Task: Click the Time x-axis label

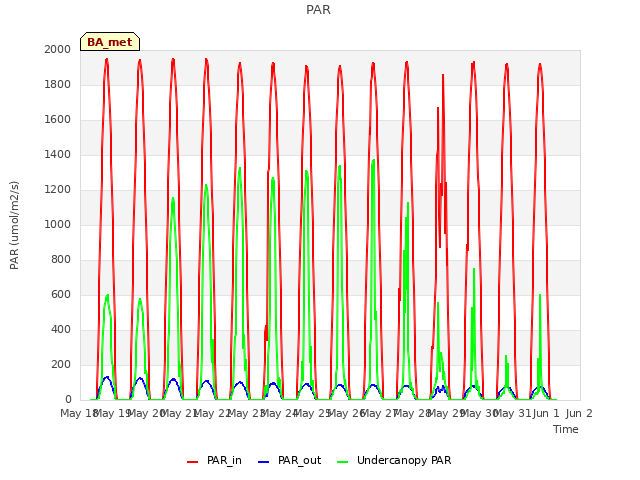Action: coord(566,429)
